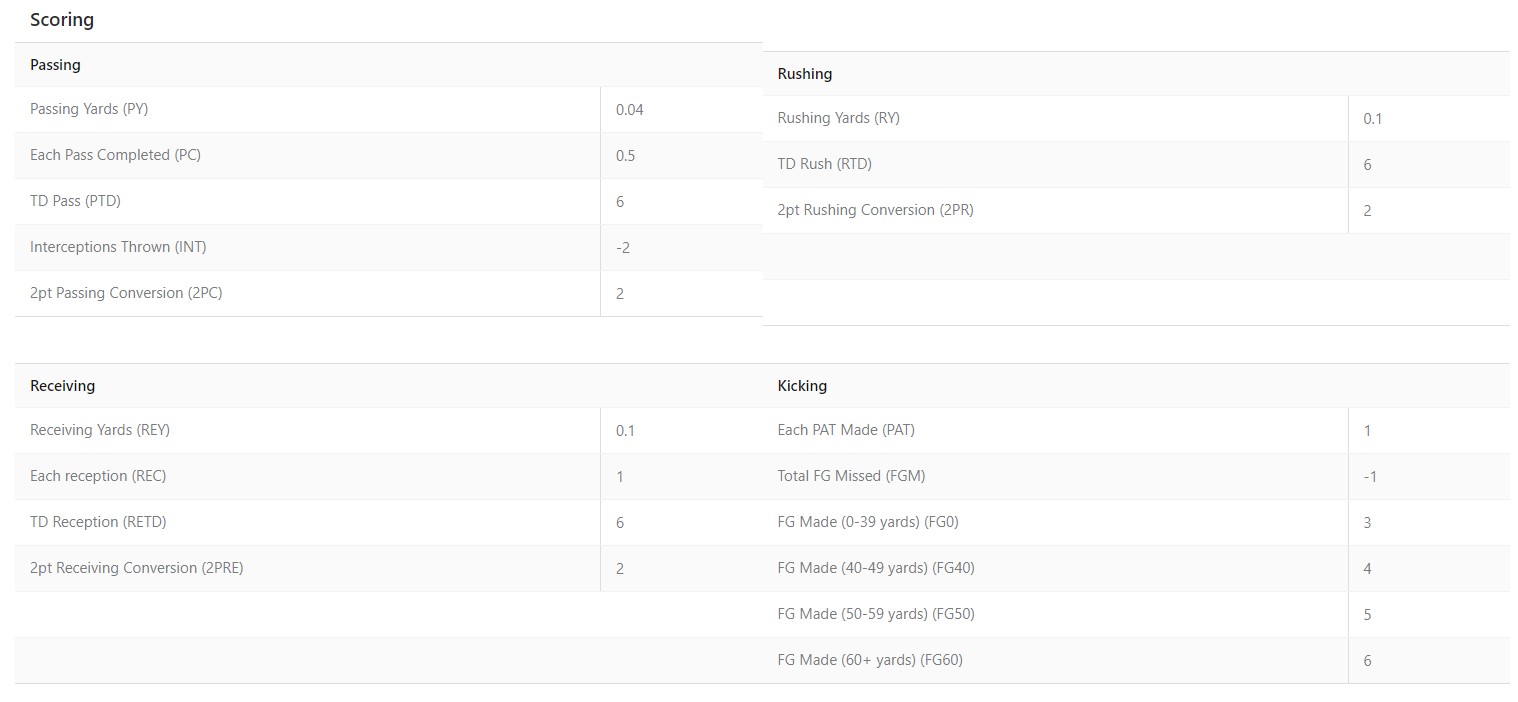Click the 2pt Receiving Conversion (2PRE) label
The width and height of the screenshot is (1518, 702).
137,568
